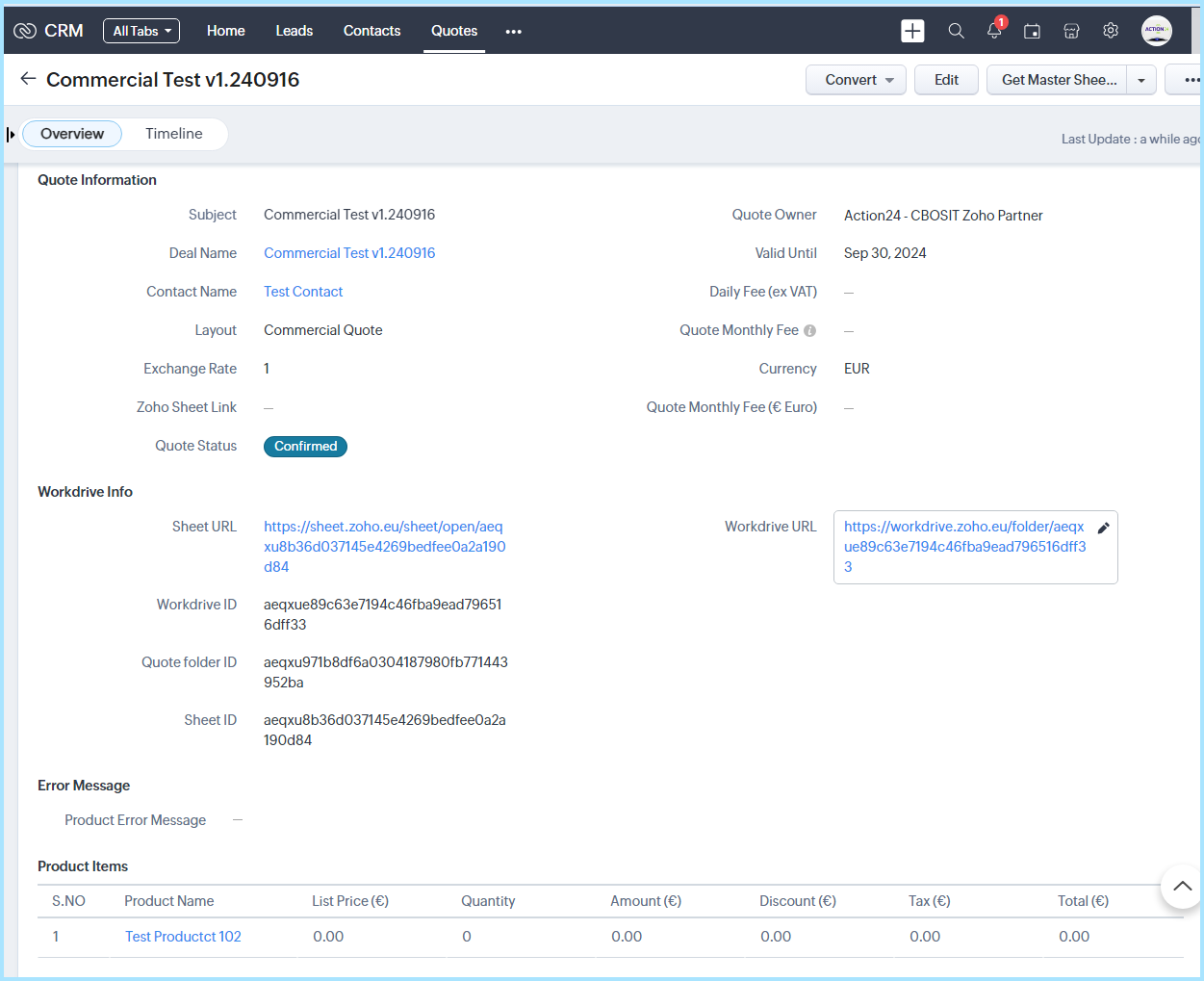Open the marketplace store icon
This screenshot has height=981, width=1204.
coord(1071,31)
